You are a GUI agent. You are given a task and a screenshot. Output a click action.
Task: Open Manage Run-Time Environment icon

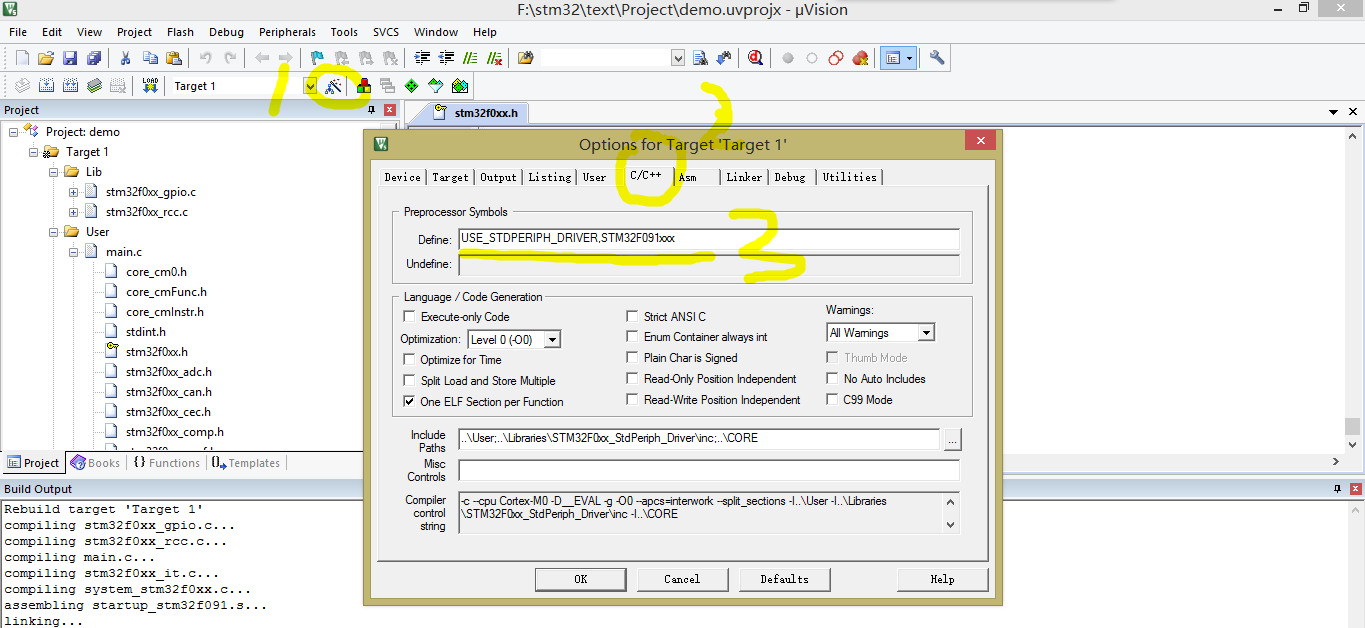[411, 86]
